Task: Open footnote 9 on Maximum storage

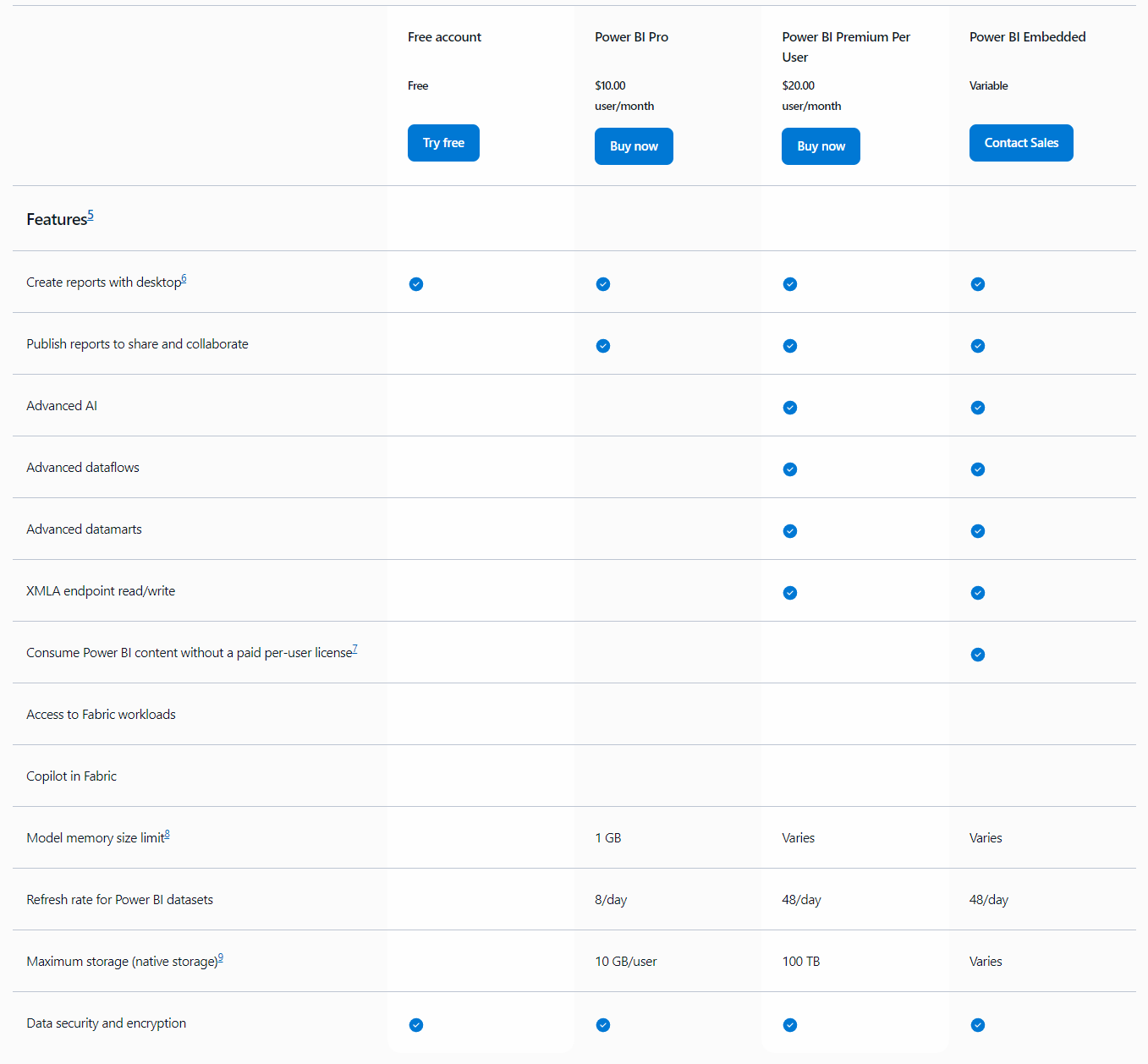Action: point(220,957)
